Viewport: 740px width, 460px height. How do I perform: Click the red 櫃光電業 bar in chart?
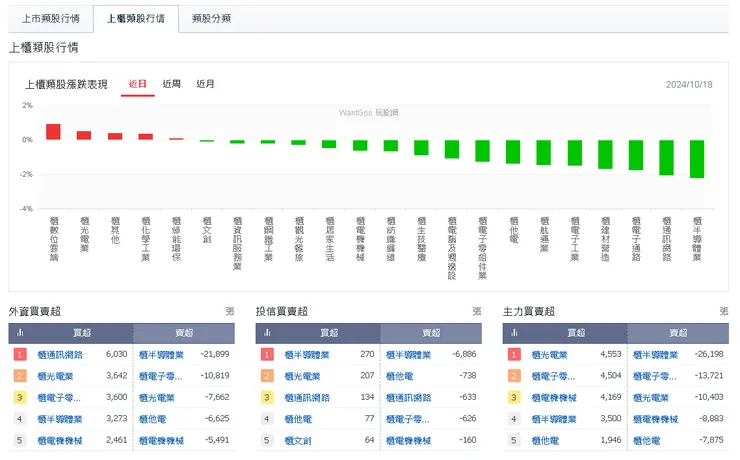point(84,135)
